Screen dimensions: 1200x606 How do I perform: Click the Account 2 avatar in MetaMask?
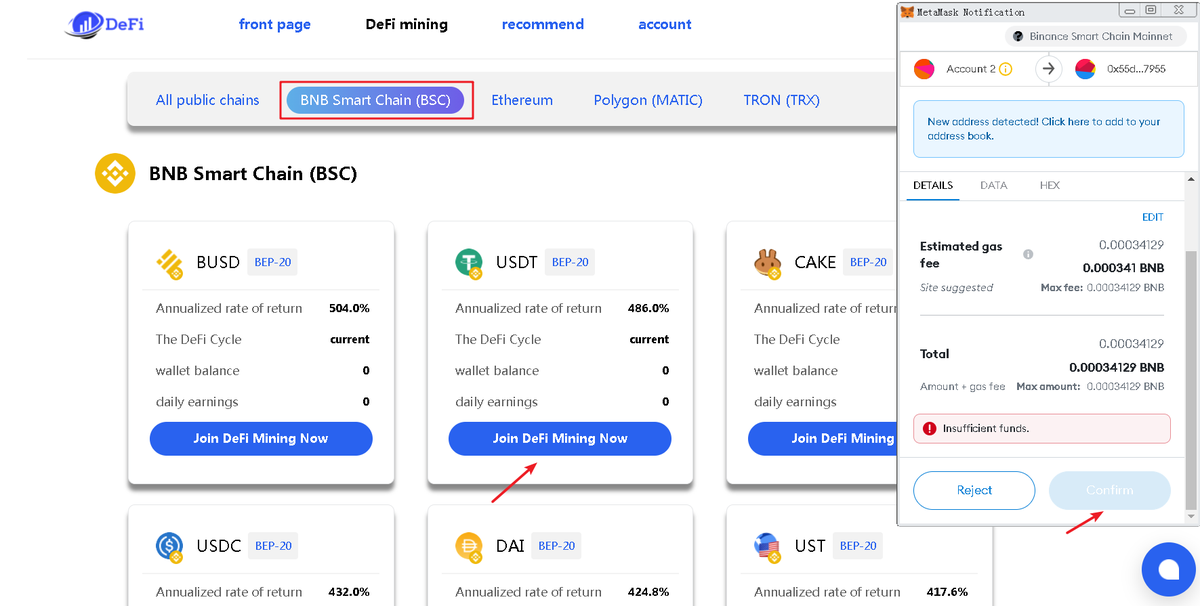[925, 69]
